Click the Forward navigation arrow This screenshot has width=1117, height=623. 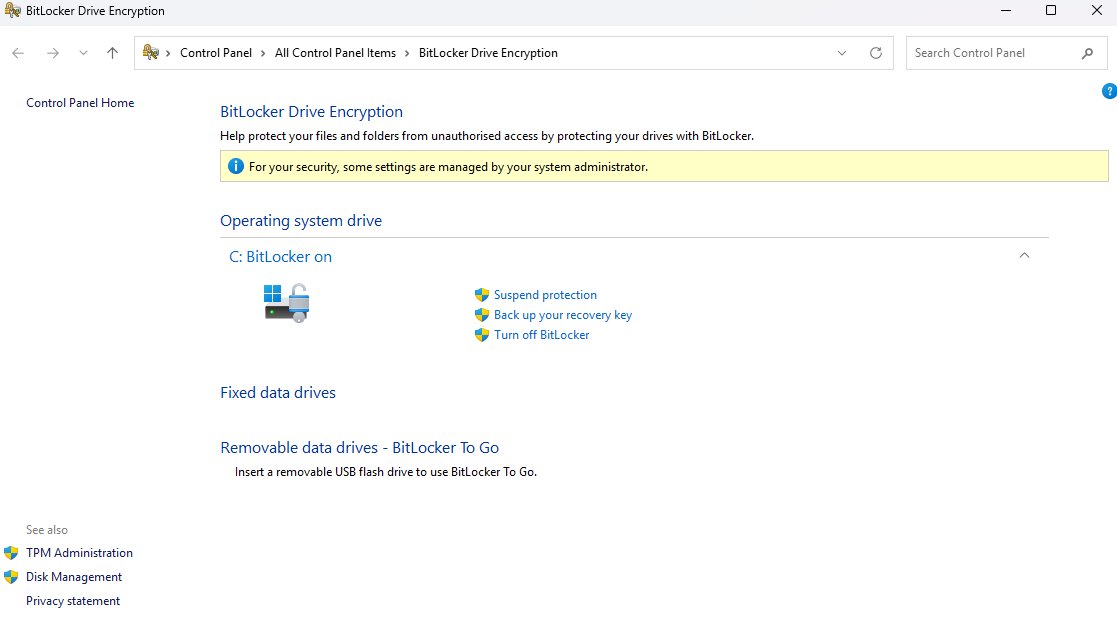(x=53, y=53)
